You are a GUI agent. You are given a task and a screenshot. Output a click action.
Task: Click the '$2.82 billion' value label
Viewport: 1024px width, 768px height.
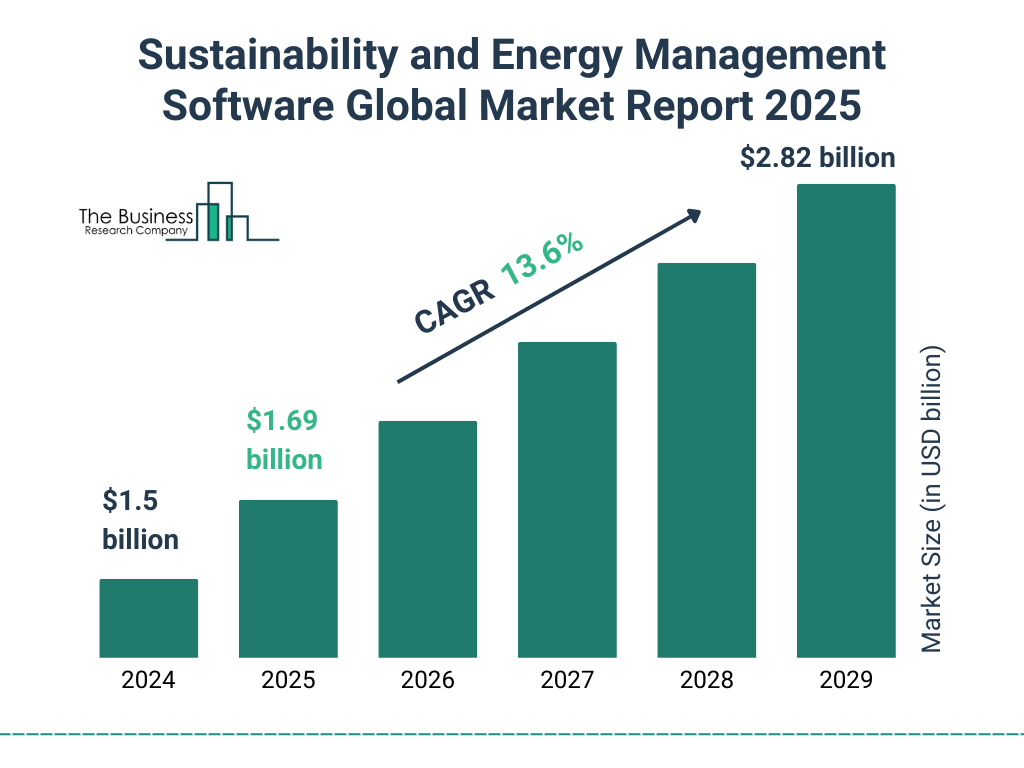pos(818,158)
